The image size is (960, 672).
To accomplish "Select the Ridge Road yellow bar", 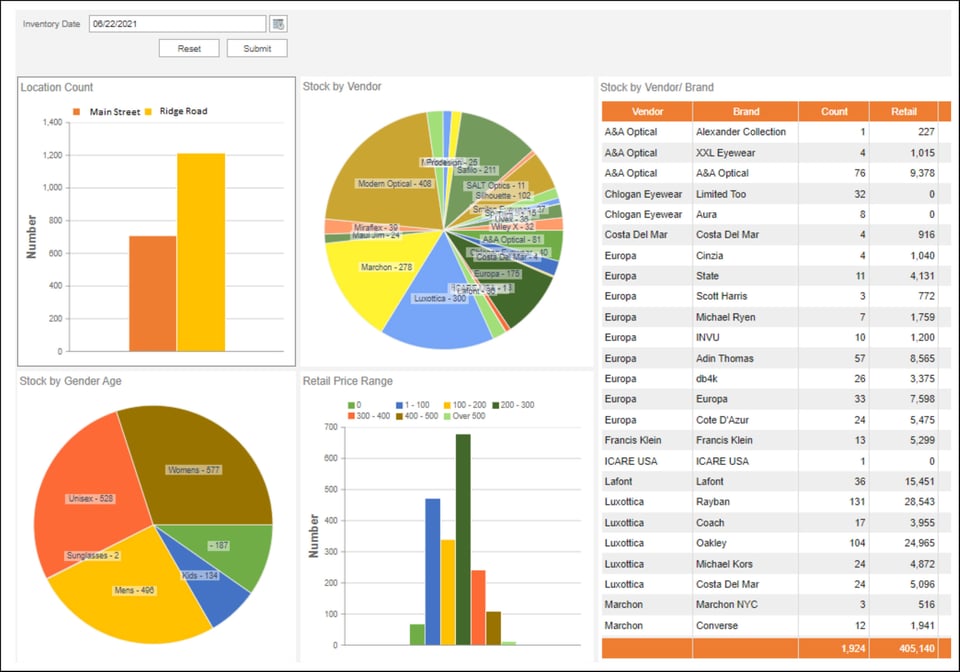I will click(x=201, y=252).
